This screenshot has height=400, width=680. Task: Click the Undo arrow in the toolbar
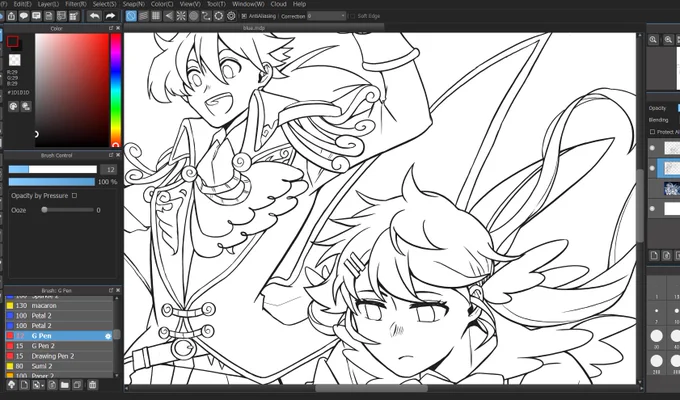point(94,16)
